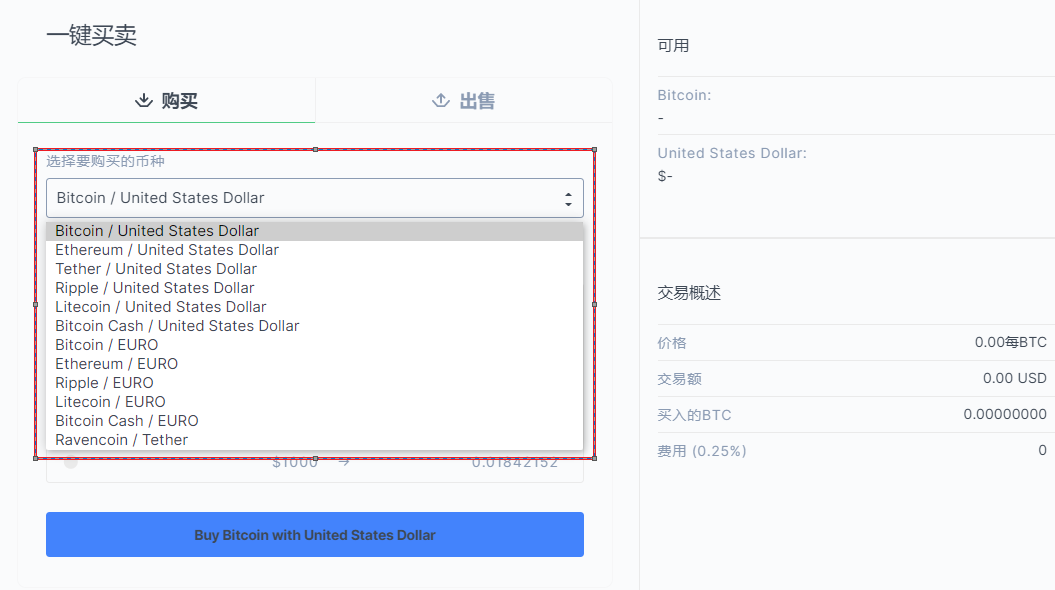Screen dimensions: 1055x590
Task: Pick Ripple / EURO option
Action: coord(315,383)
